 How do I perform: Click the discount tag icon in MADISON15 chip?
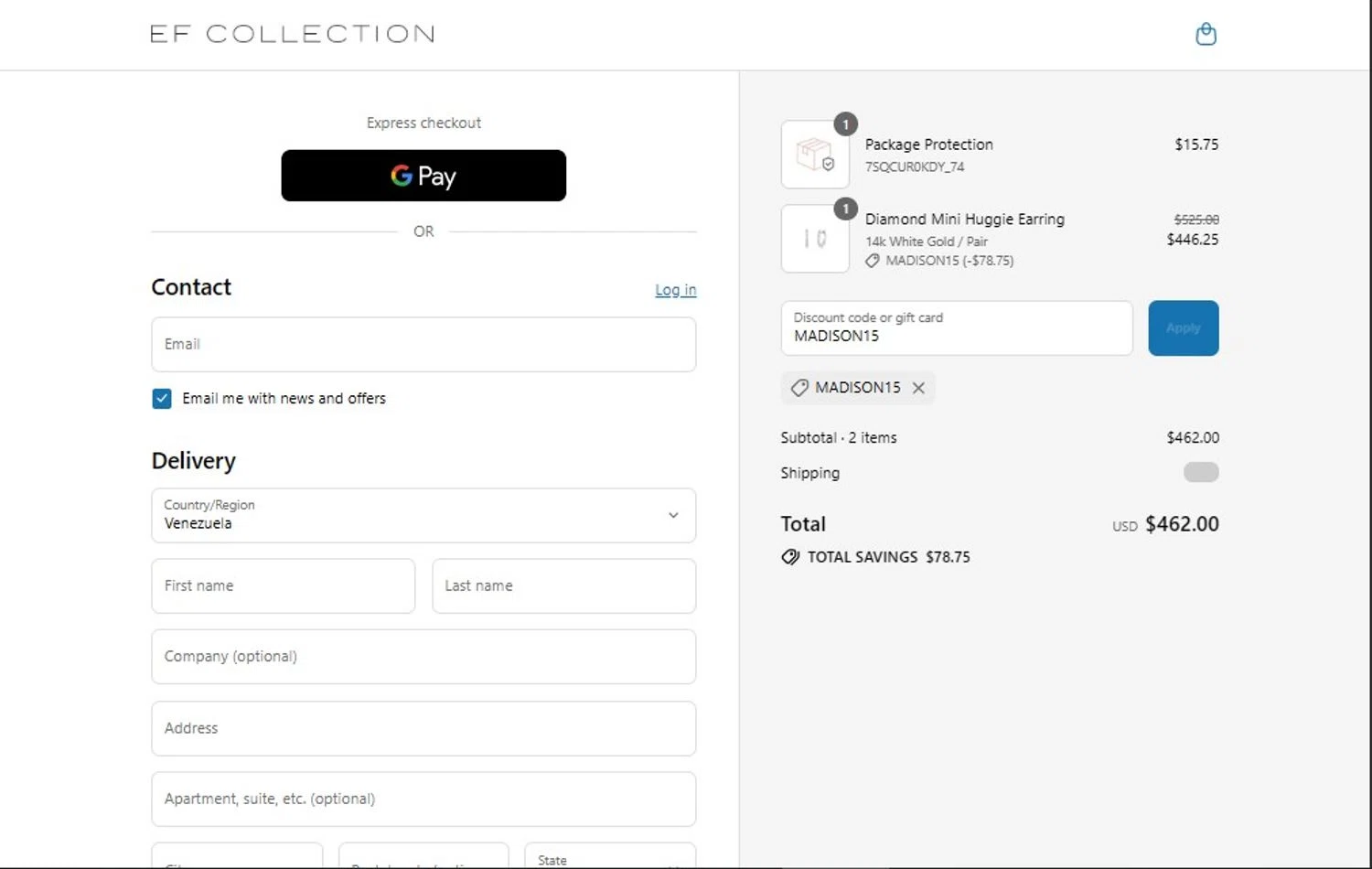click(x=799, y=388)
